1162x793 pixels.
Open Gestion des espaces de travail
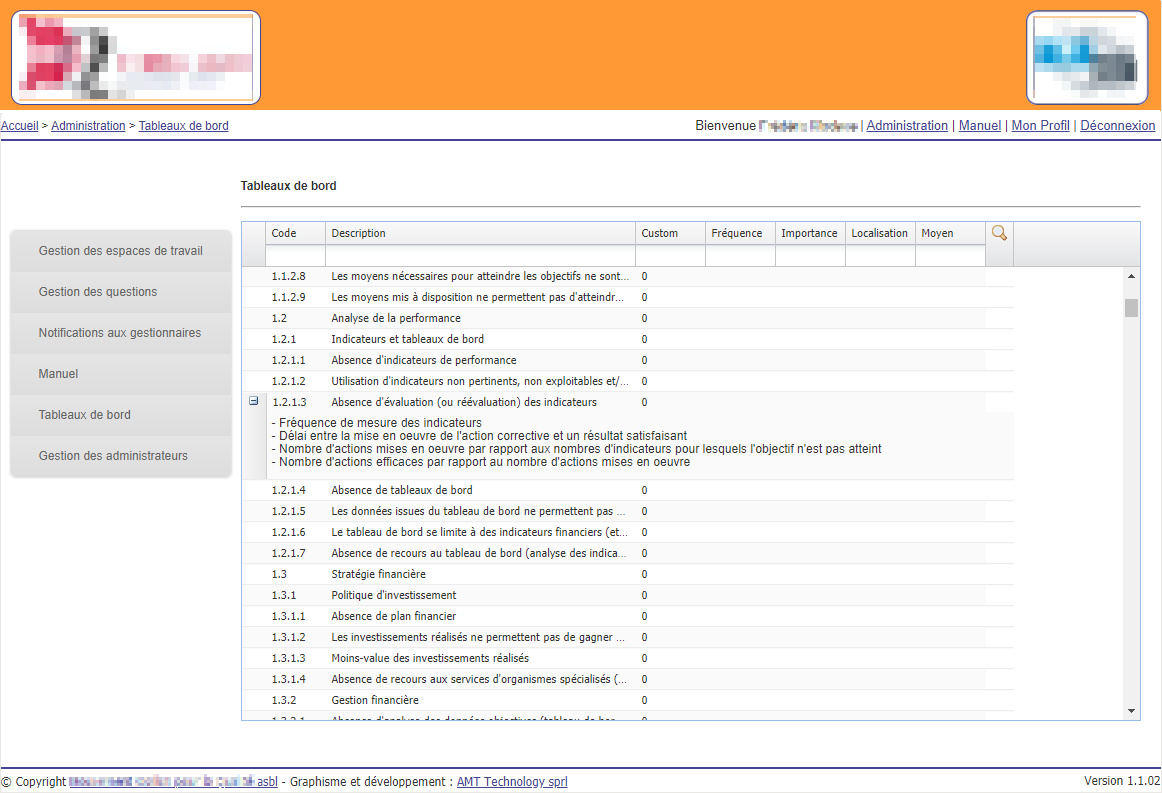tap(120, 251)
